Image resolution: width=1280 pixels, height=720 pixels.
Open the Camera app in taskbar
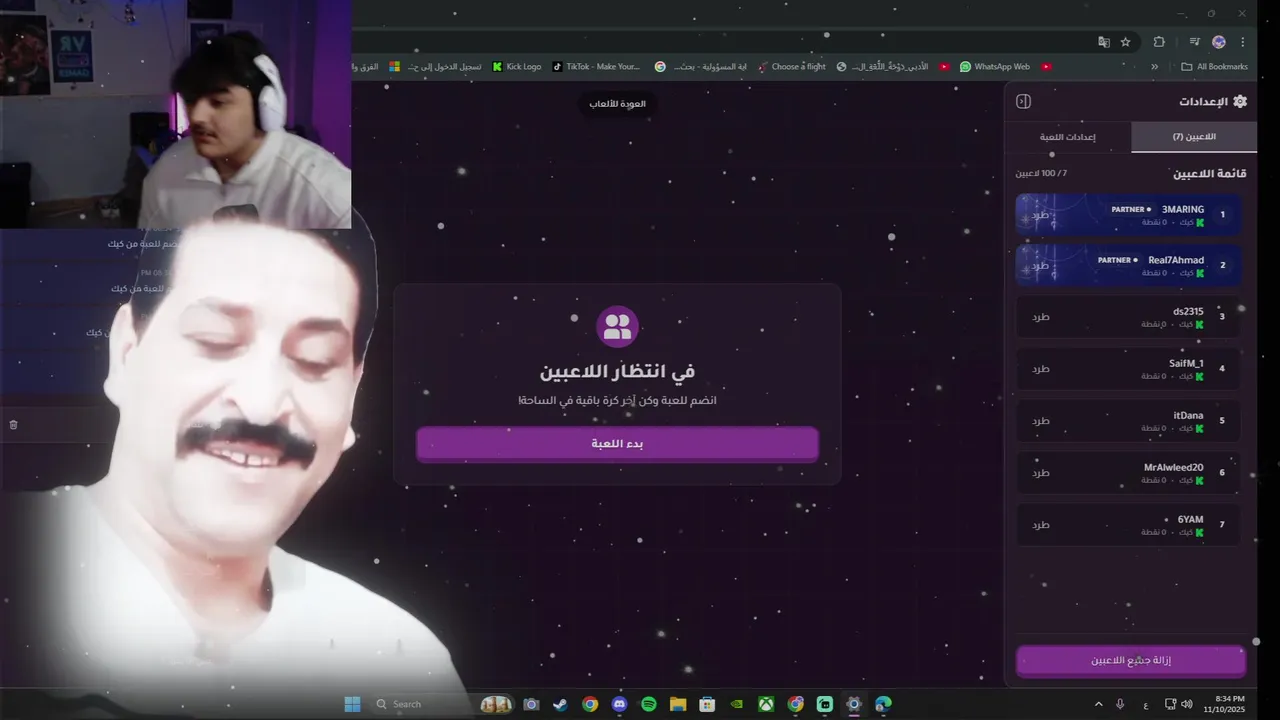[x=531, y=704]
